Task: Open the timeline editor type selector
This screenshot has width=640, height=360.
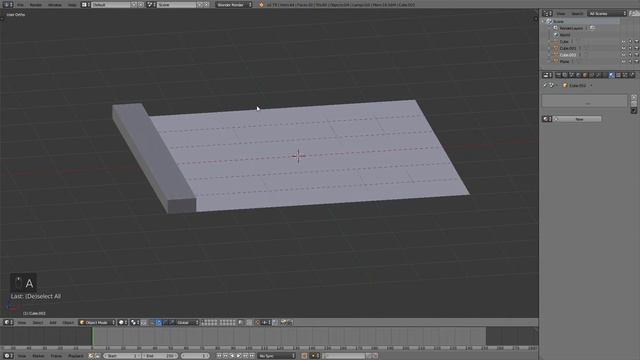Action: [8, 356]
